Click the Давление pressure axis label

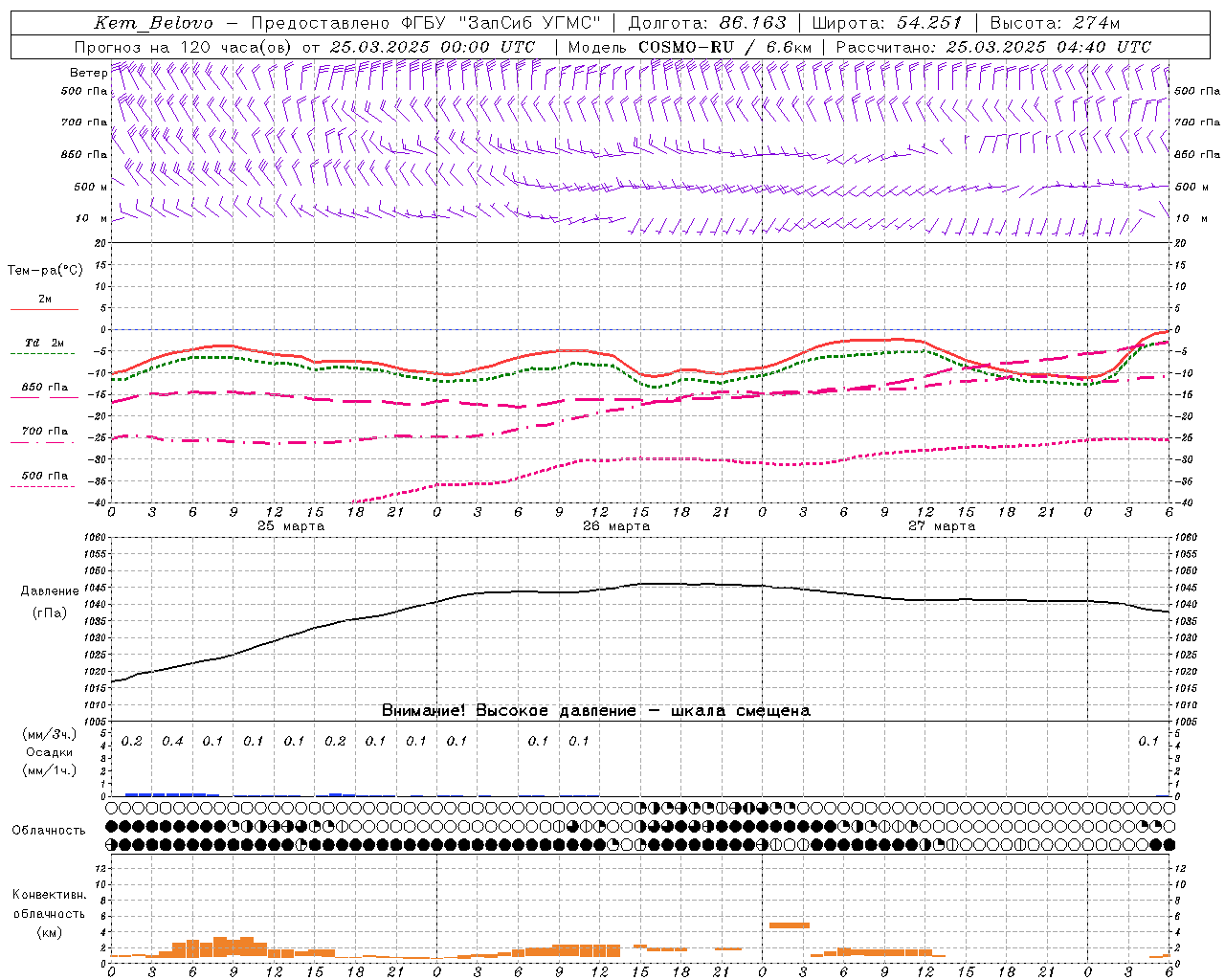point(50,591)
